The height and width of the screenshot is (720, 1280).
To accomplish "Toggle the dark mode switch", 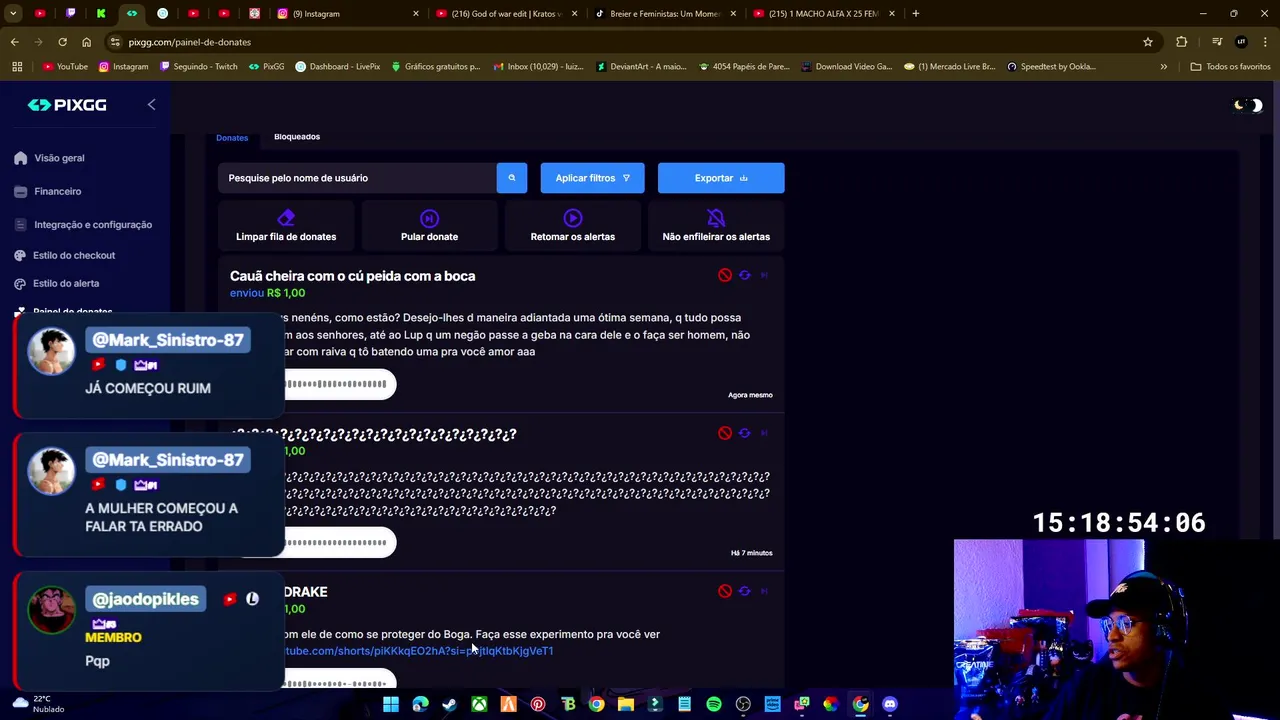I will (x=1249, y=105).
